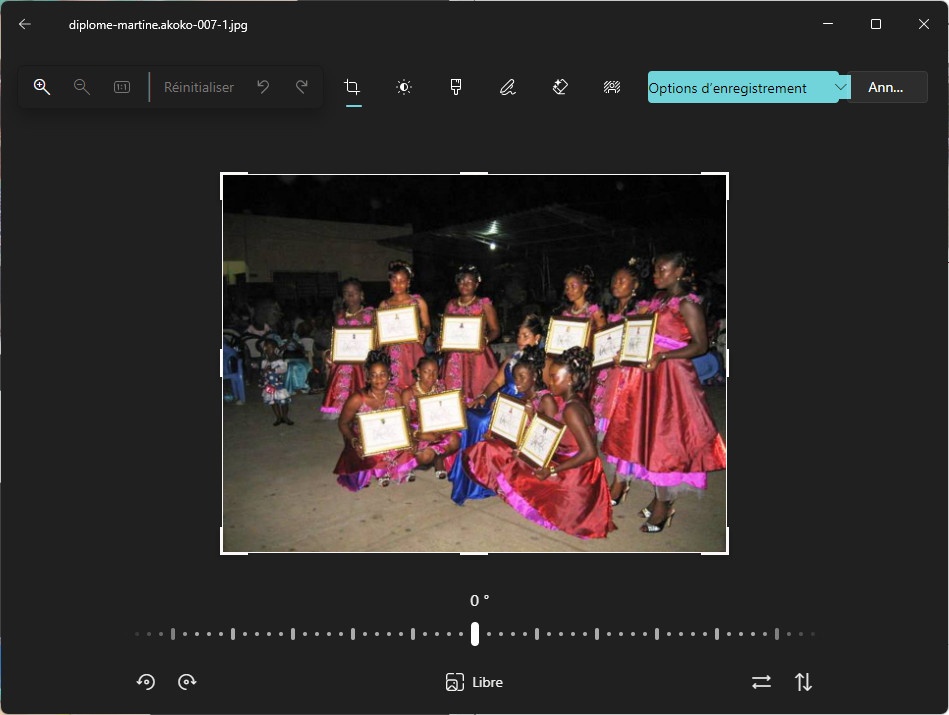Open the erase object tool

point(560,87)
